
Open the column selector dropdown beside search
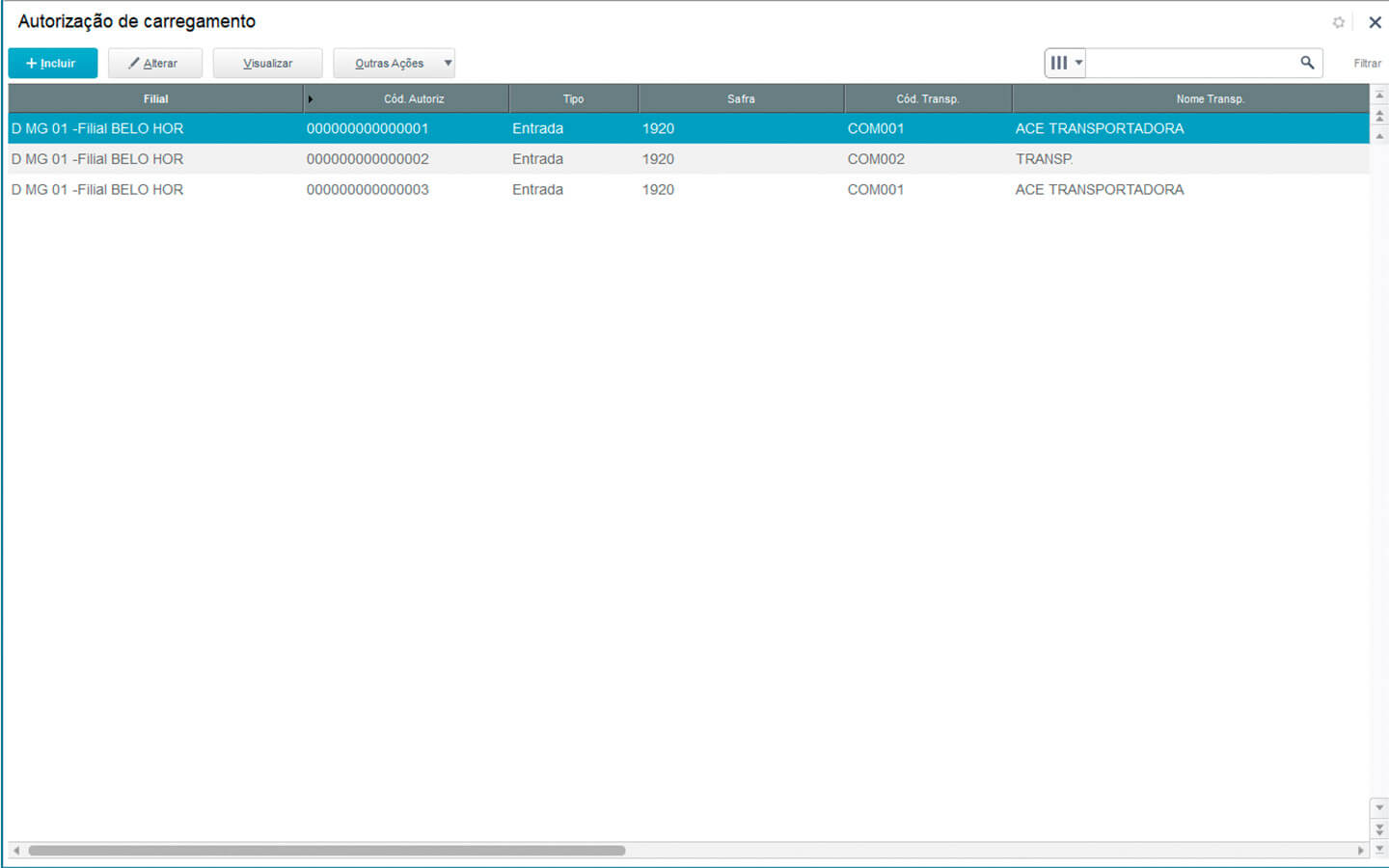[1065, 64]
